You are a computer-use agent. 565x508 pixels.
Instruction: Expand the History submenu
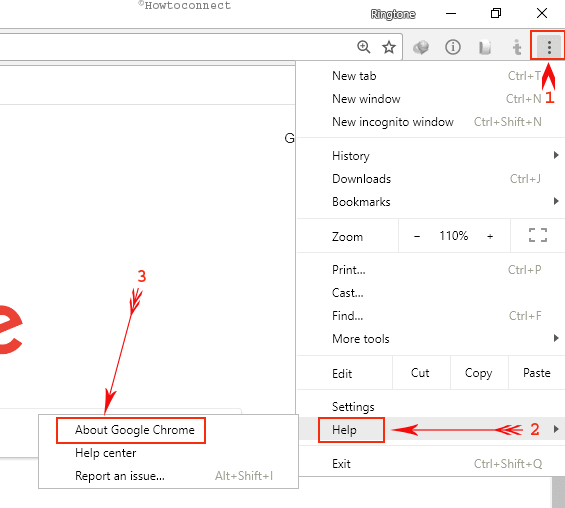(431, 156)
